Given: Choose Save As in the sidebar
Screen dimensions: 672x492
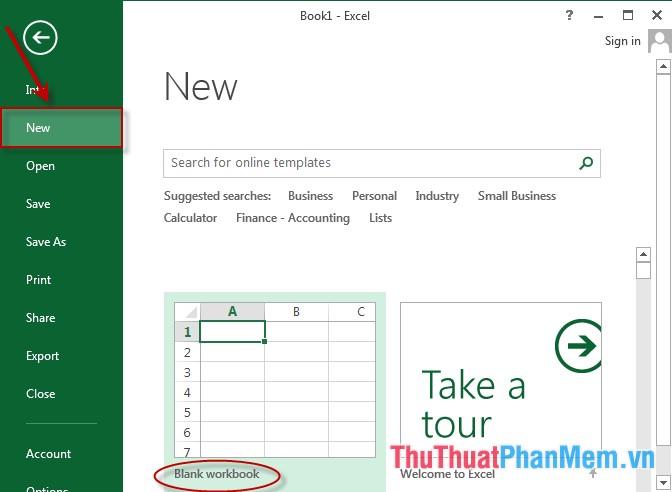Looking at the screenshot, I should (46, 242).
